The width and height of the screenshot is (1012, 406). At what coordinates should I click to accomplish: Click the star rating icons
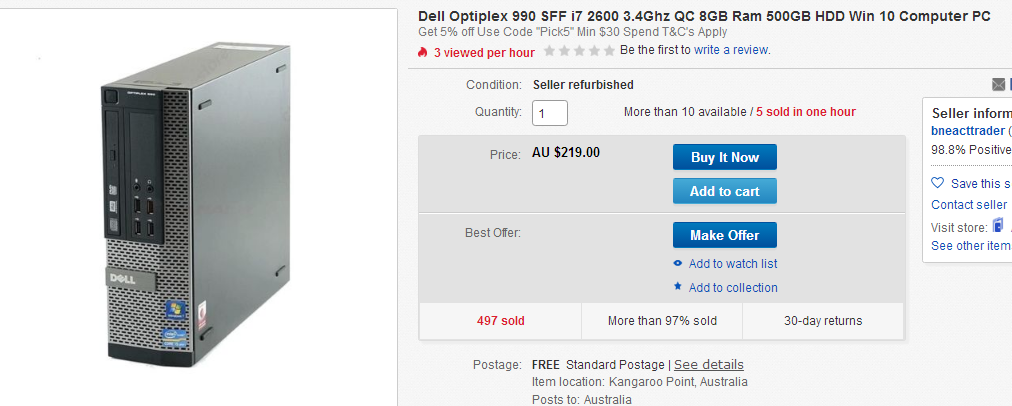579,50
